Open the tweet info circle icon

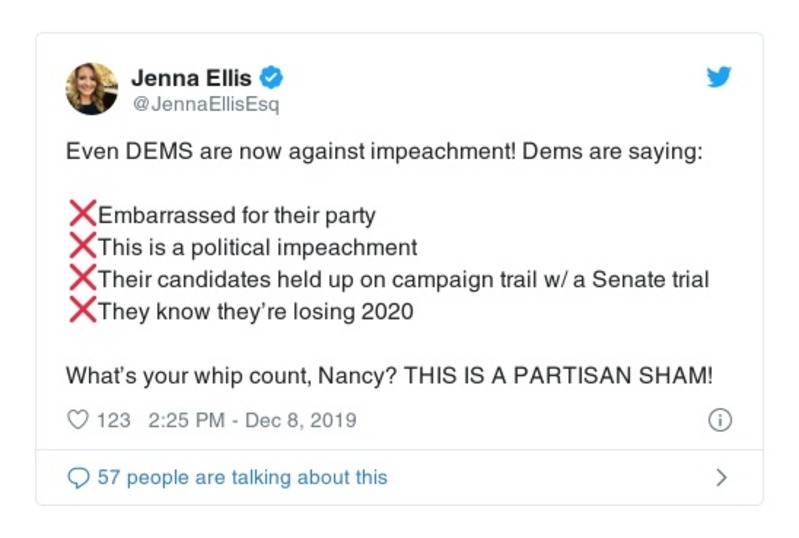(720, 420)
